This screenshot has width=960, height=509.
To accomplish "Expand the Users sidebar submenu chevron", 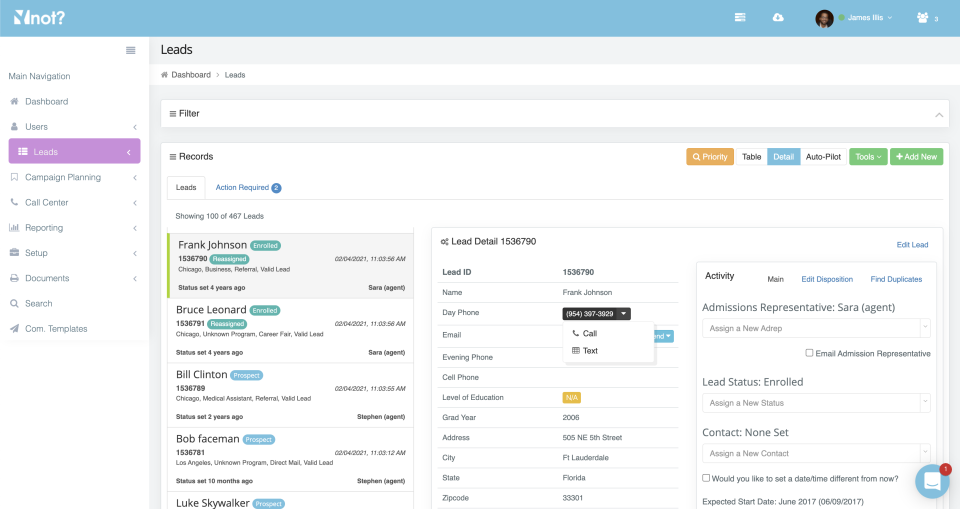I will tap(135, 127).
